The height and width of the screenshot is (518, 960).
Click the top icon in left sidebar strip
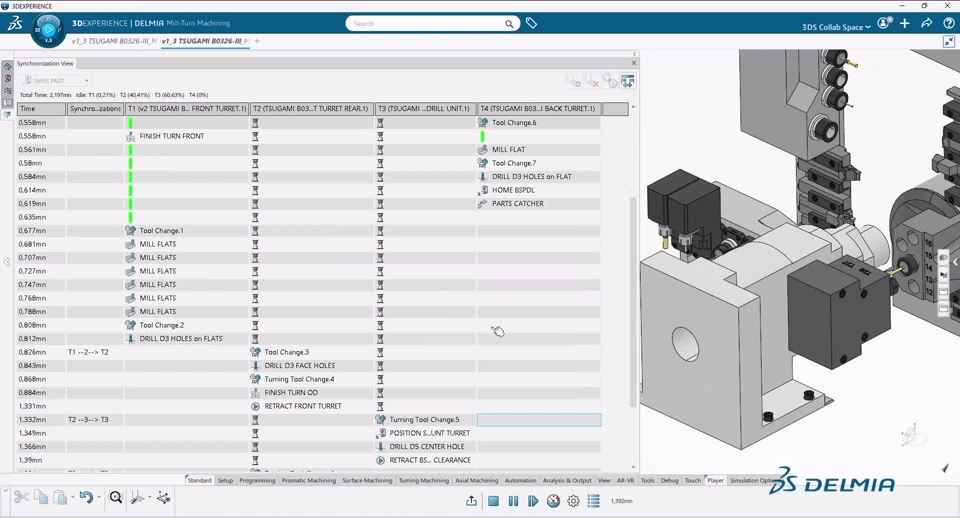(x=7, y=66)
